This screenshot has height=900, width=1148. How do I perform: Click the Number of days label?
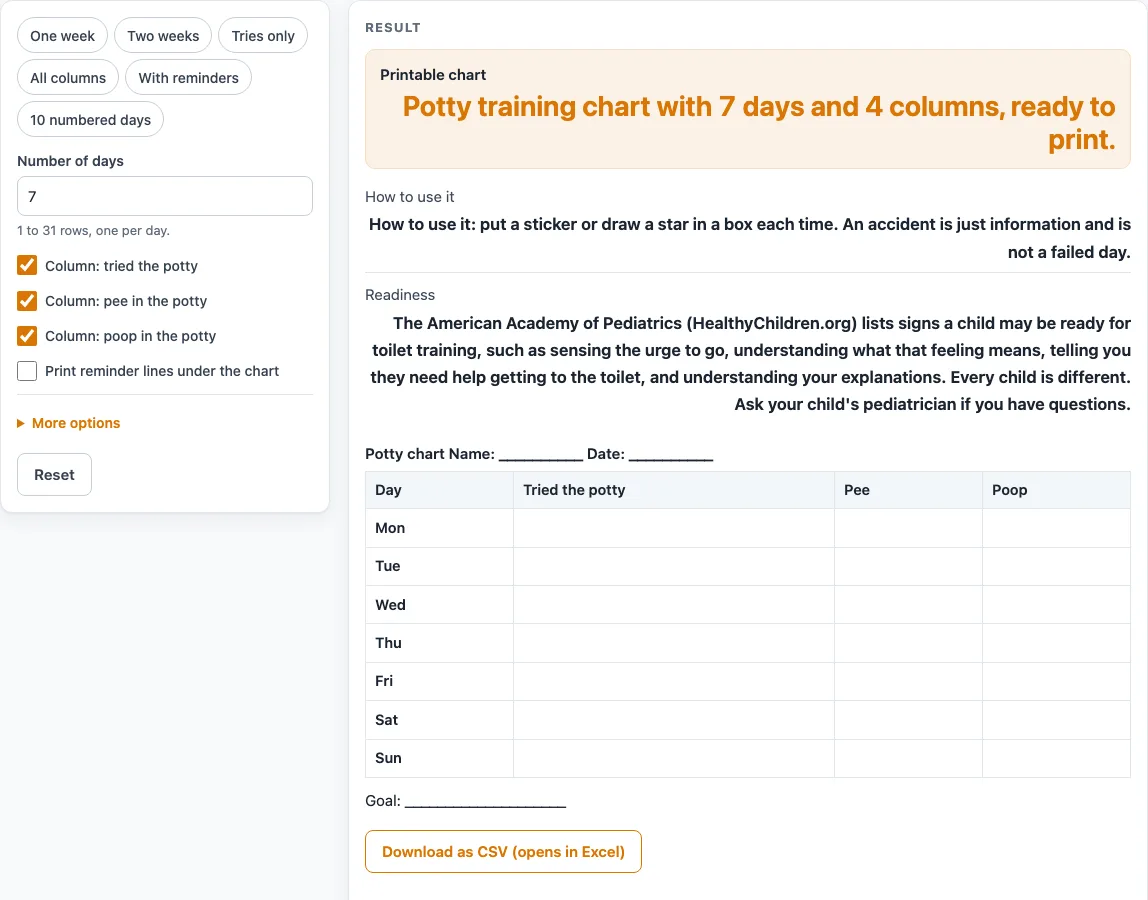(x=70, y=161)
